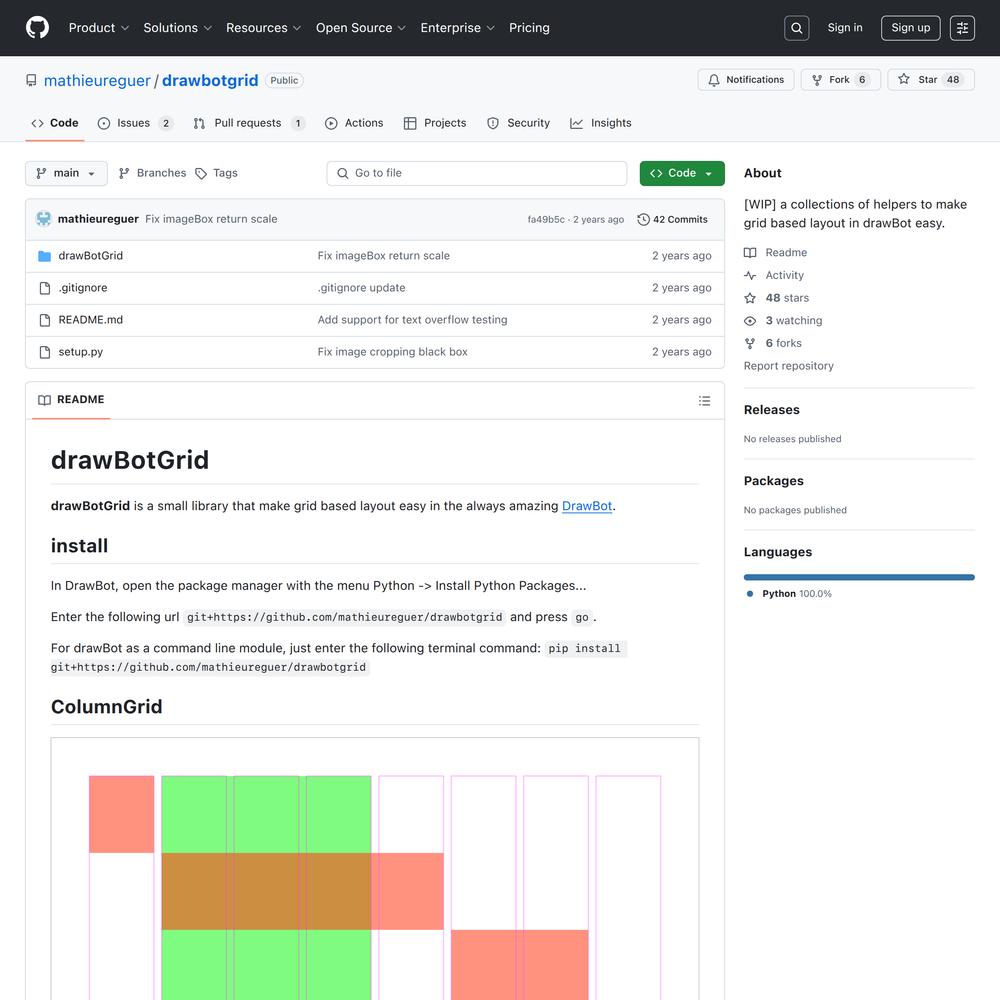
Task: Click the Branches icon
Action: click(x=124, y=173)
